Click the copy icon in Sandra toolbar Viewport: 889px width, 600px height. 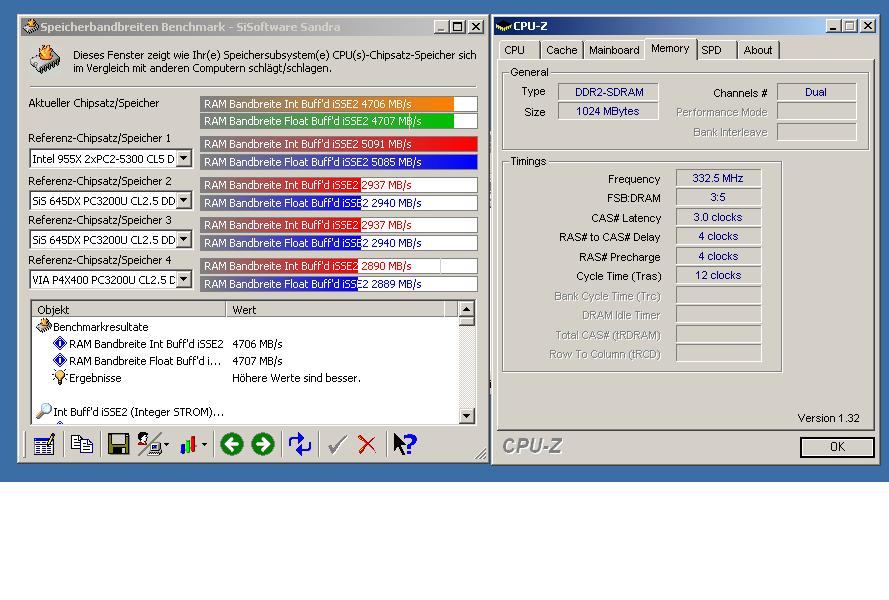click(x=82, y=444)
